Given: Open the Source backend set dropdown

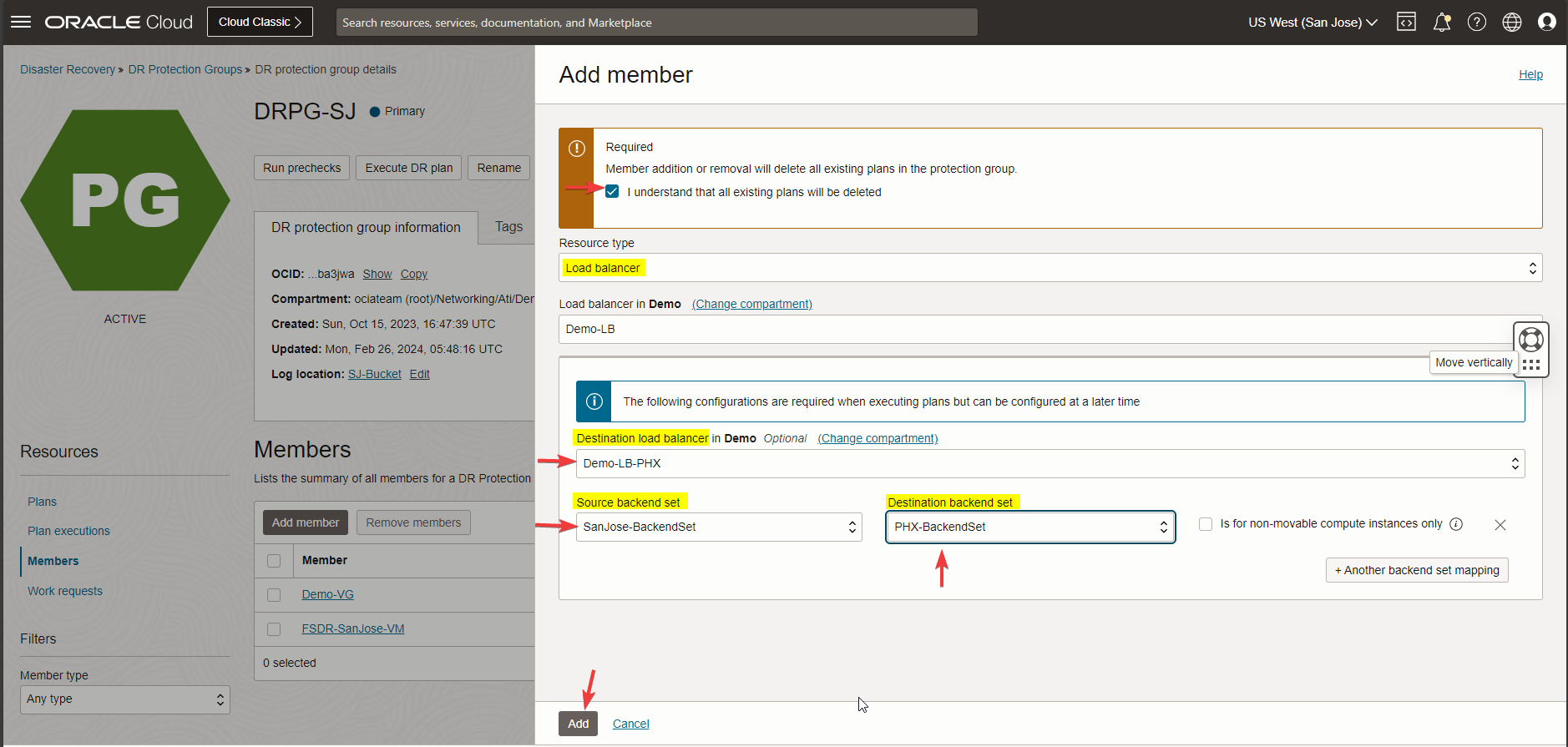Looking at the screenshot, I should [x=718, y=527].
